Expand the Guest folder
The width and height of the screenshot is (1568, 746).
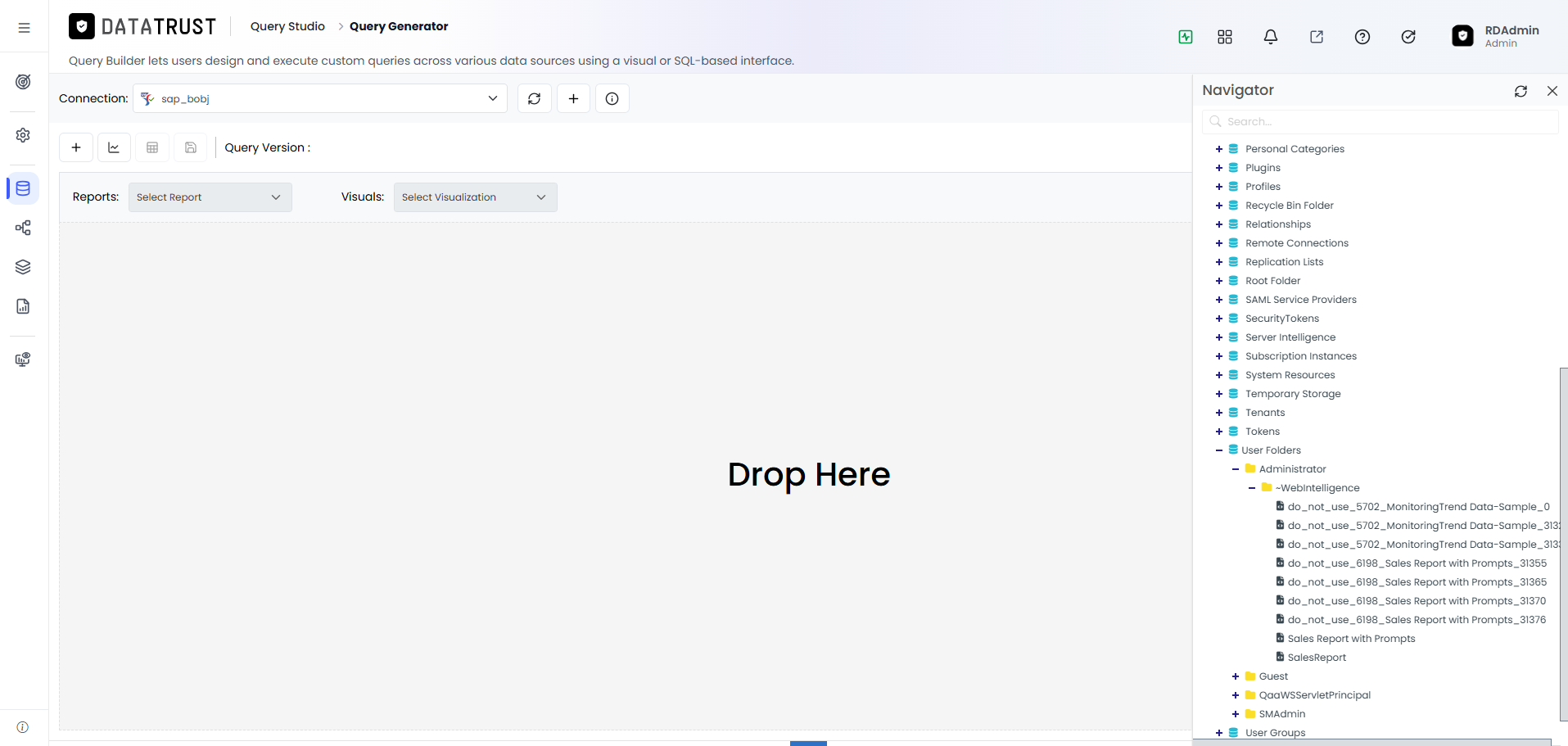pos(1236,676)
